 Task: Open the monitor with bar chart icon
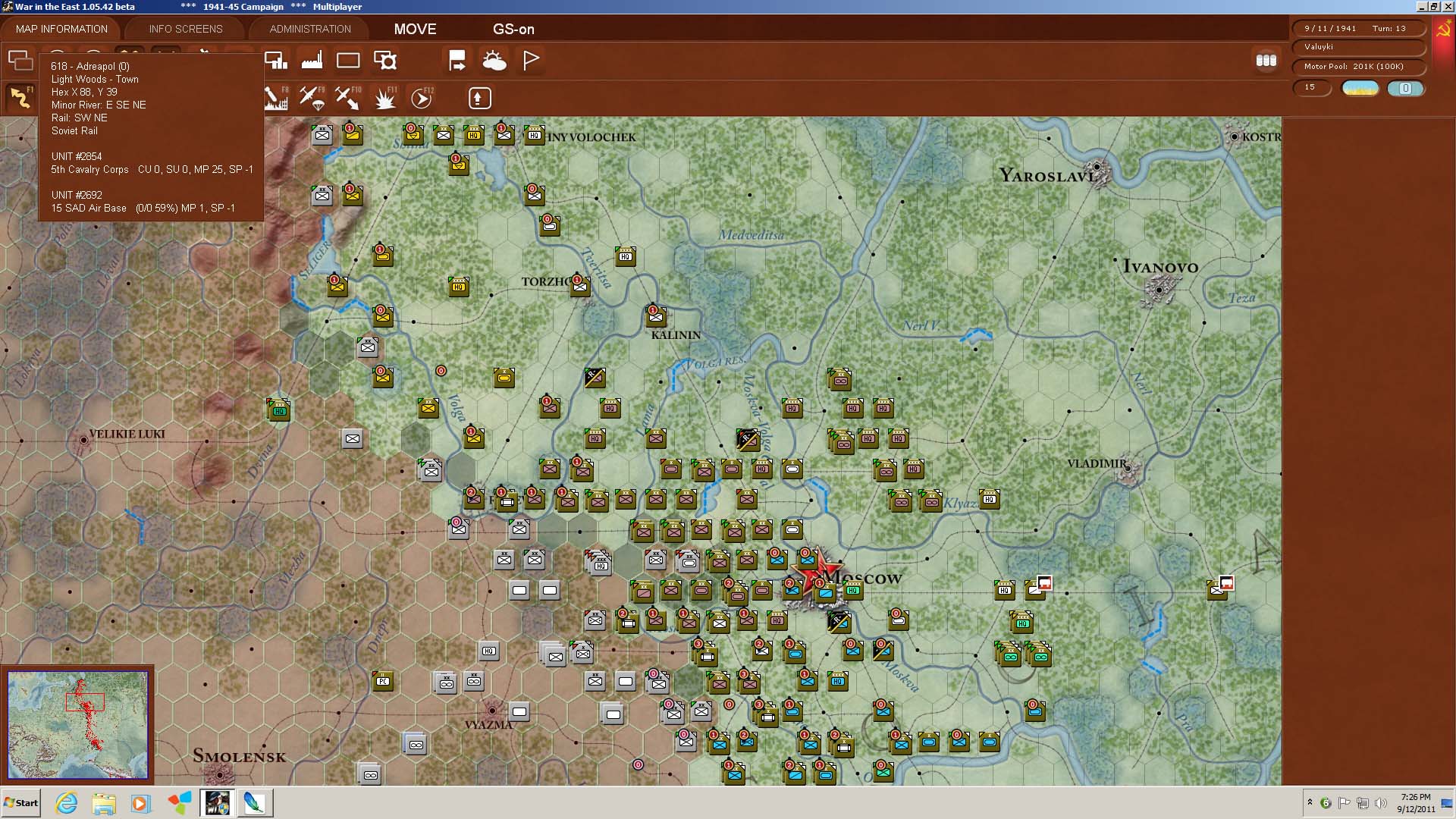point(276,60)
